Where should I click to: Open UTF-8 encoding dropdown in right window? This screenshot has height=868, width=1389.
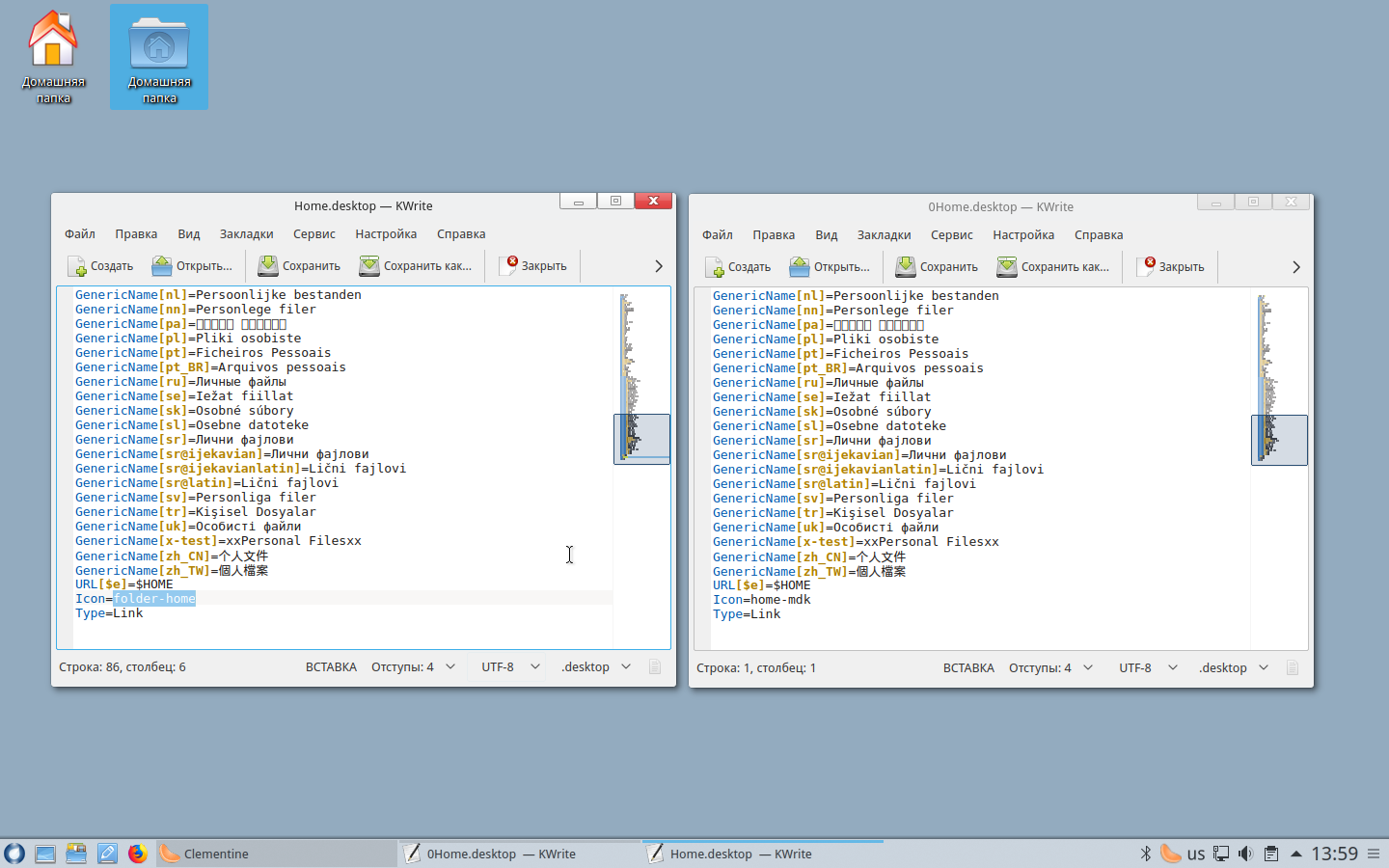point(1147,668)
